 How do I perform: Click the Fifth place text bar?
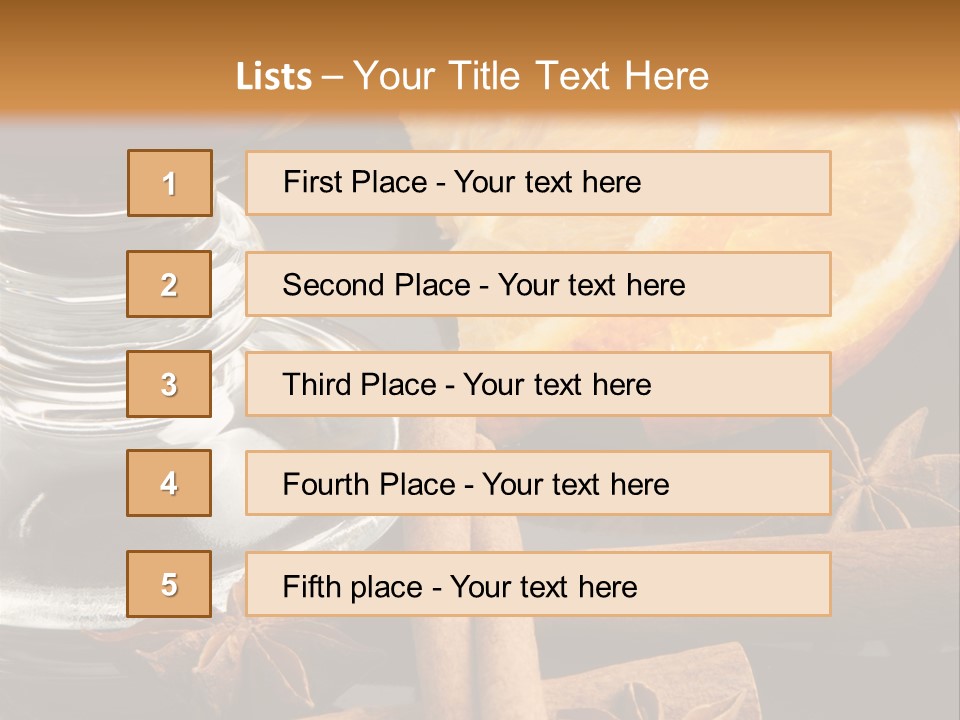point(538,584)
